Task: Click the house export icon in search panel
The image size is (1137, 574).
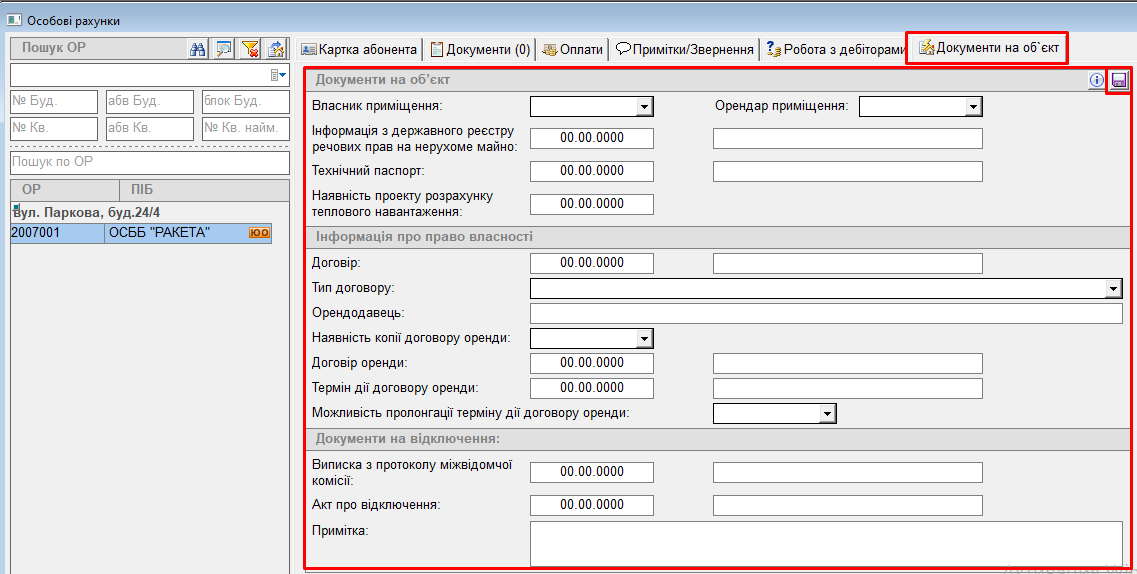Action: pyautogui.click(x=276, y=49)
